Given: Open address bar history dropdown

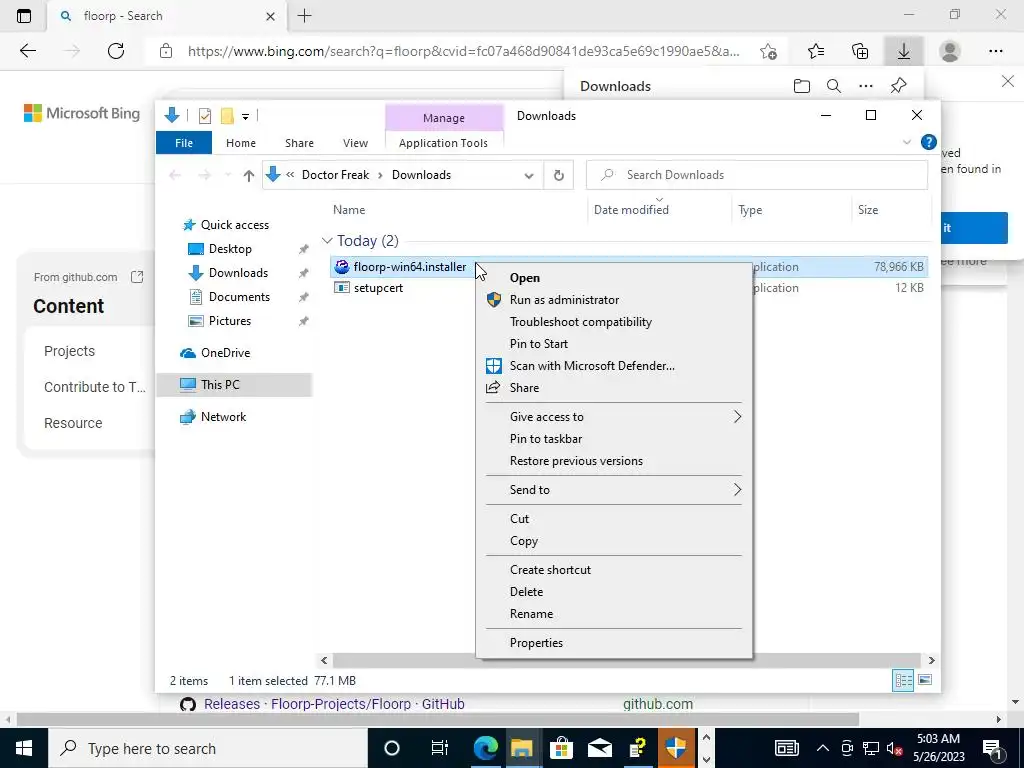Looking at the screenshot, I should tap(529, 175).
